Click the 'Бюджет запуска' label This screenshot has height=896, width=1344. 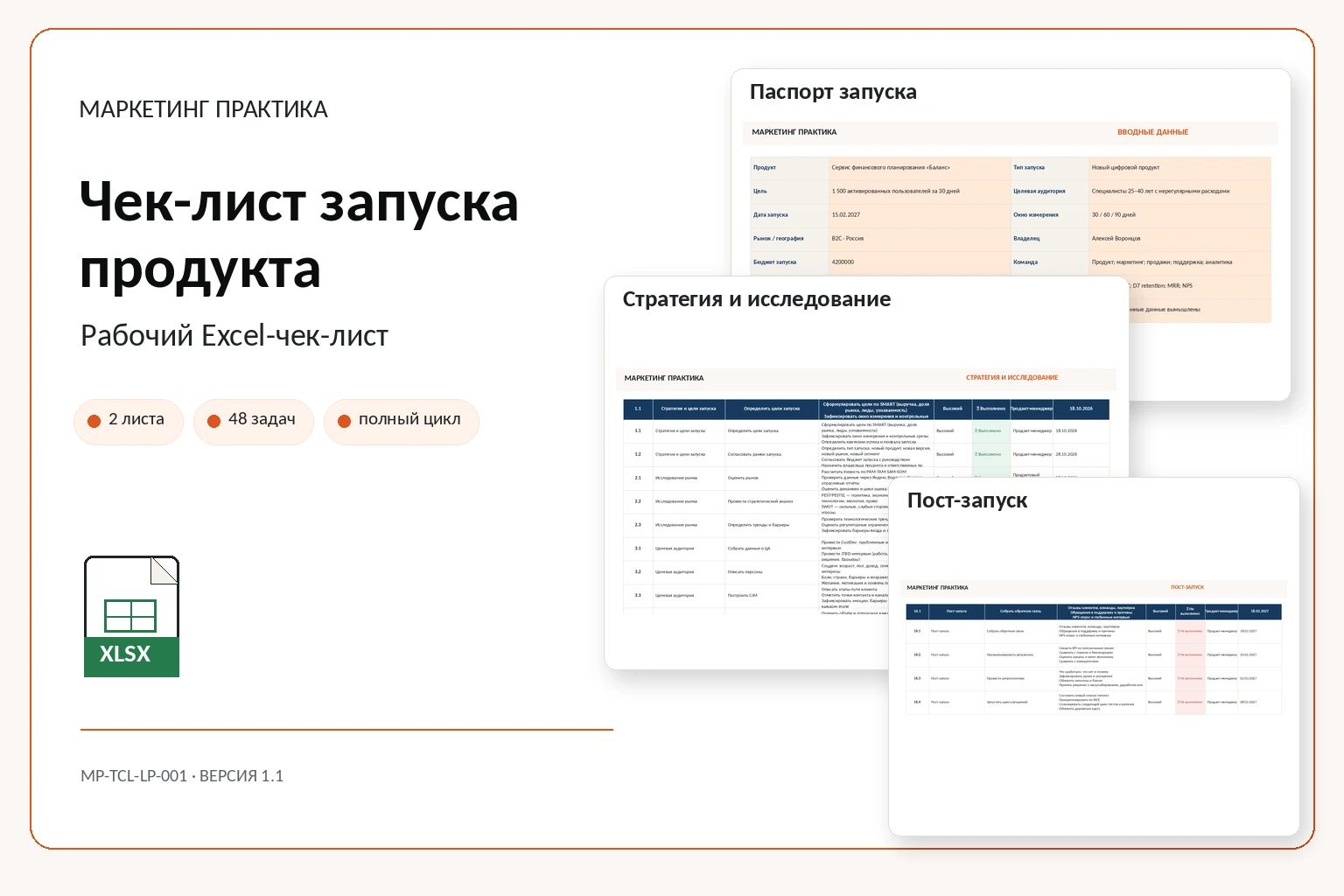[775, 262]
